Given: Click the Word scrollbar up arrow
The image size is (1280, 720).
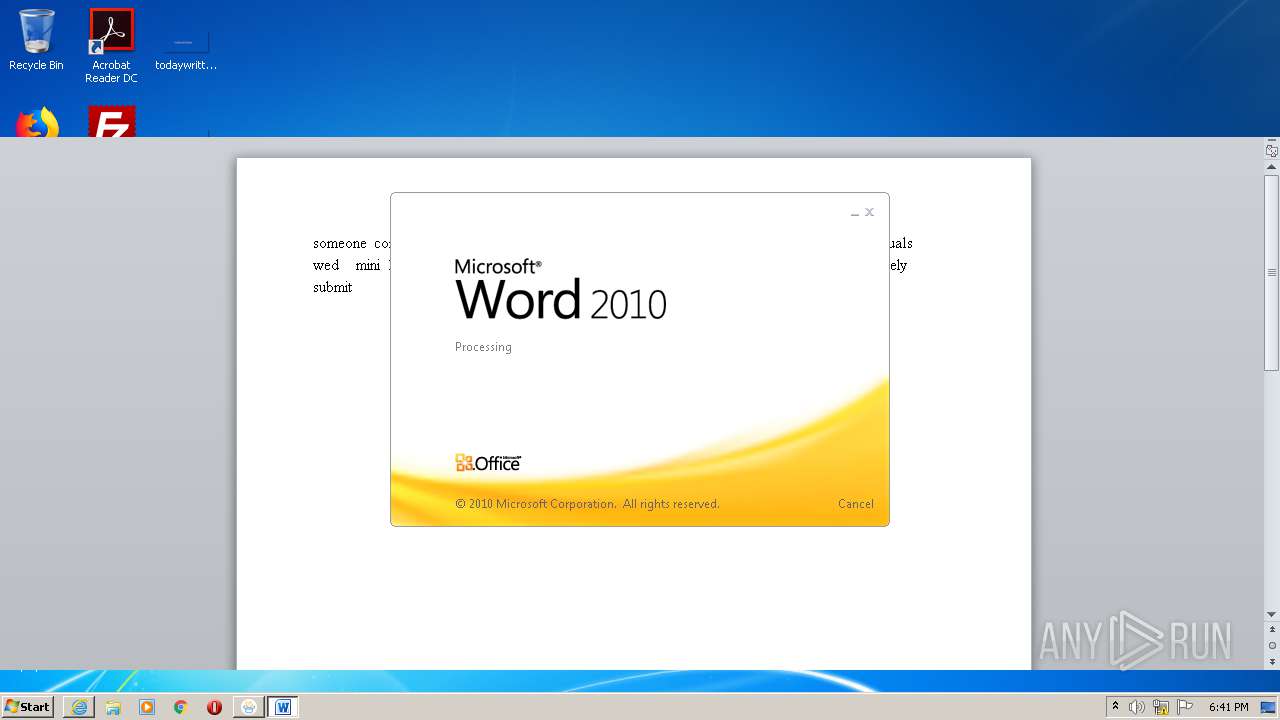Looking at the screenshot, I should click(1272, 166).
